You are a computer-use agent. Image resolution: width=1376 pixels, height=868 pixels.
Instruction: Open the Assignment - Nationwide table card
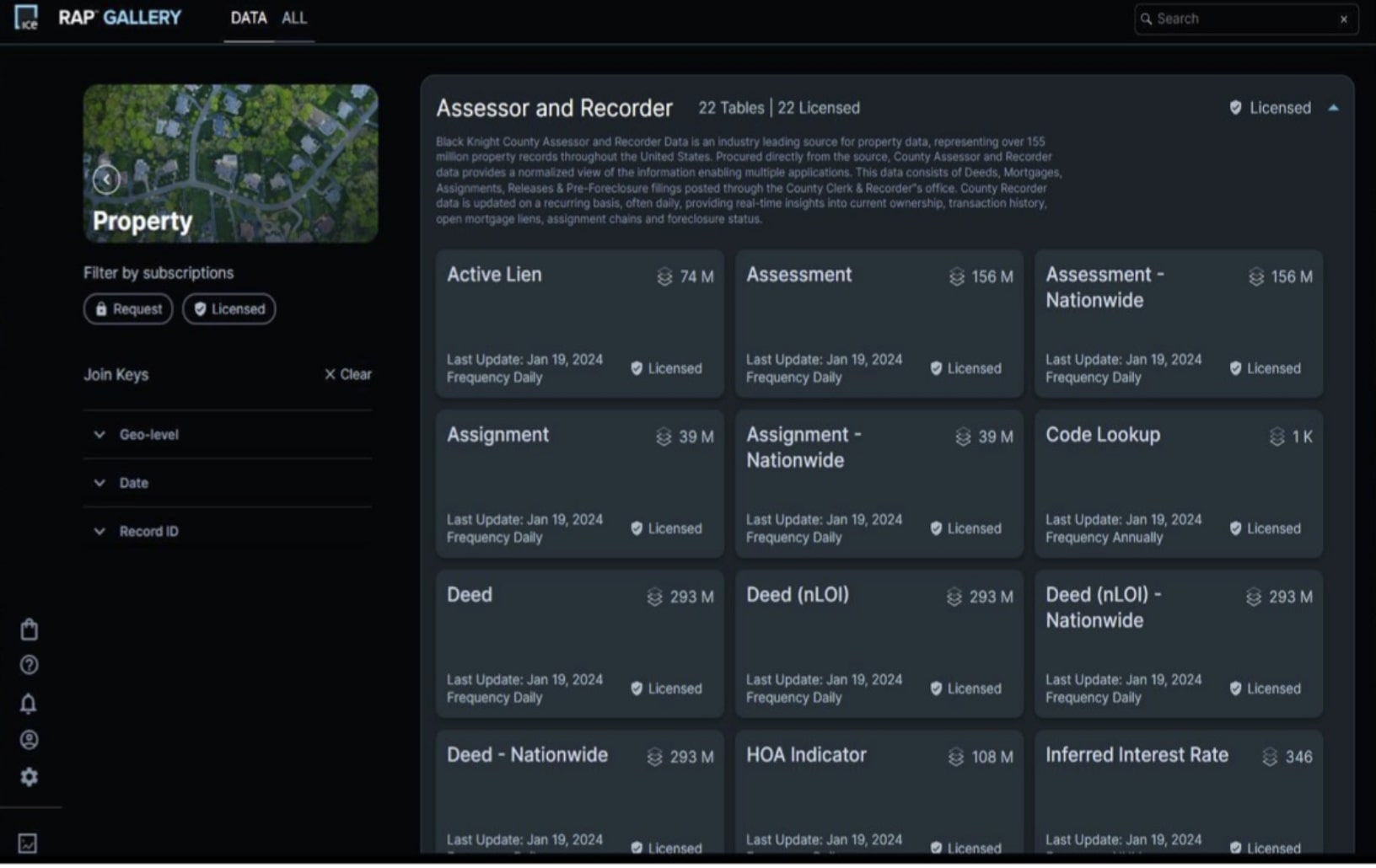coord(879,483)
